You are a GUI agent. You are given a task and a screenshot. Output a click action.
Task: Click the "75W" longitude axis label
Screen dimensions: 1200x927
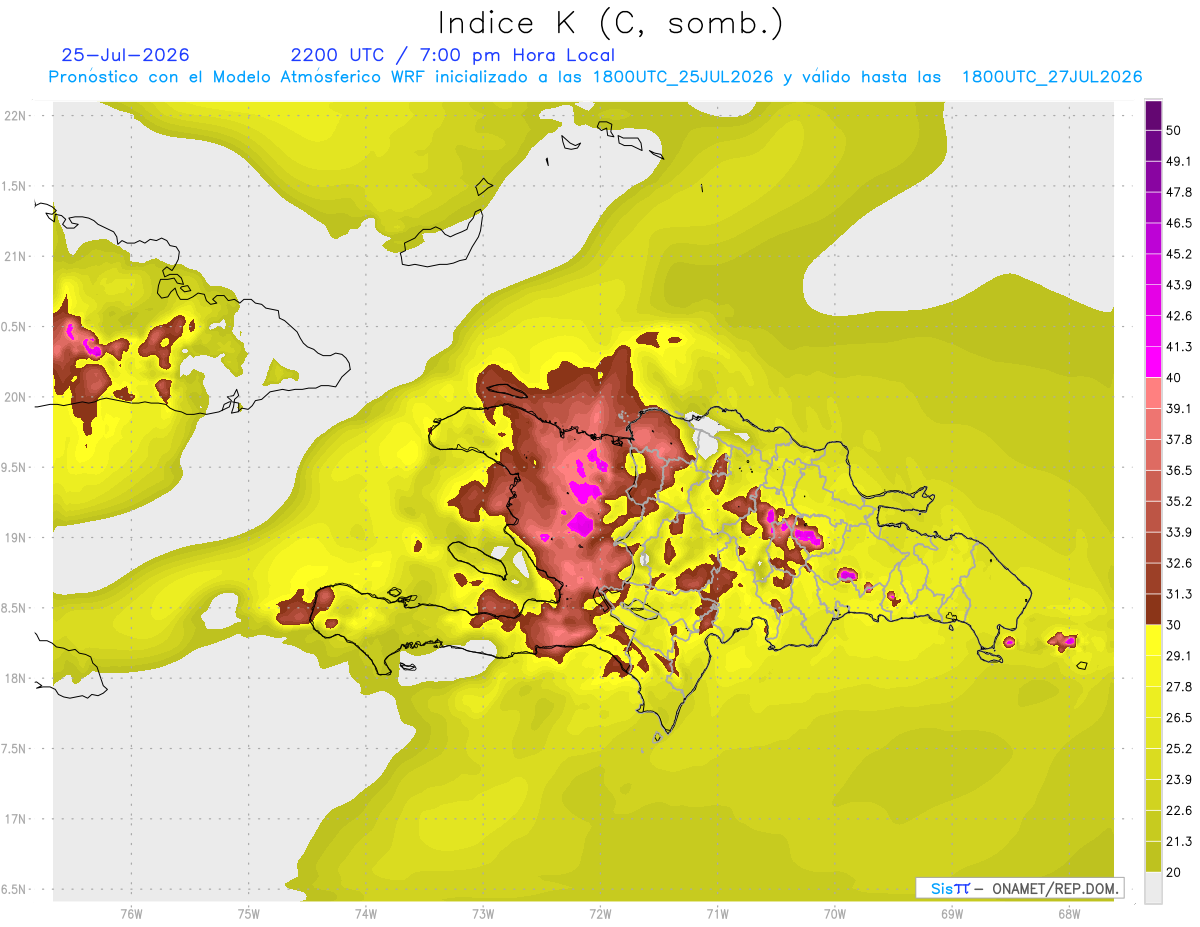pos(249,913)
